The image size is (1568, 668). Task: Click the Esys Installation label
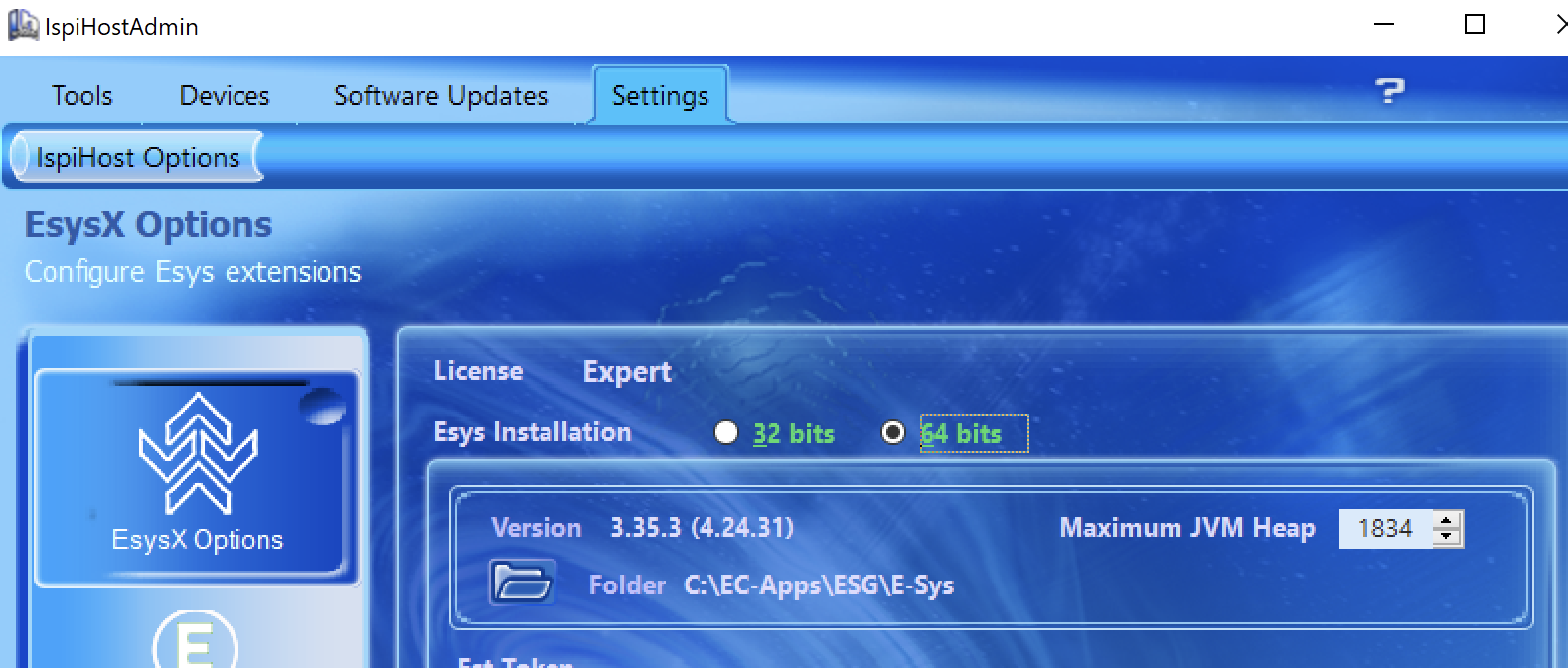click(533, 432)
